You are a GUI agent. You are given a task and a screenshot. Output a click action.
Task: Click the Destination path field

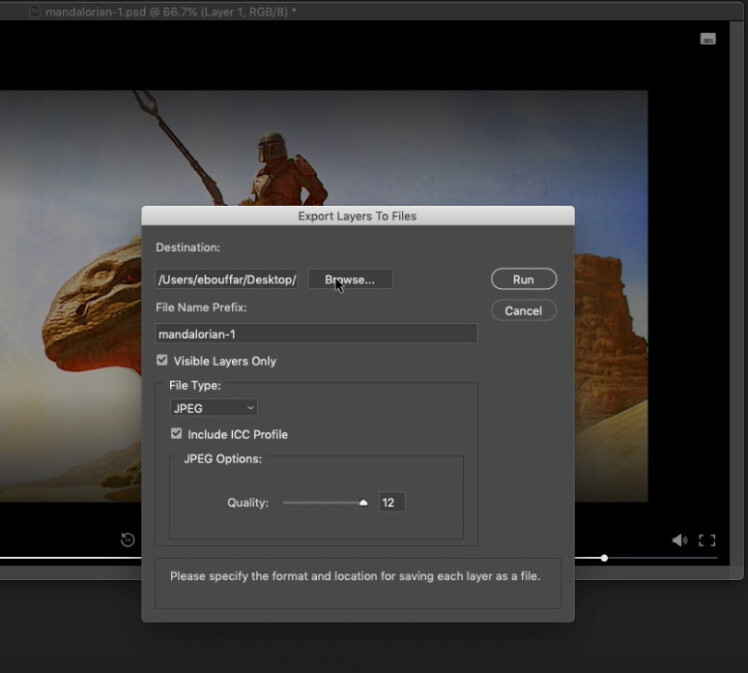click(228, 280)
